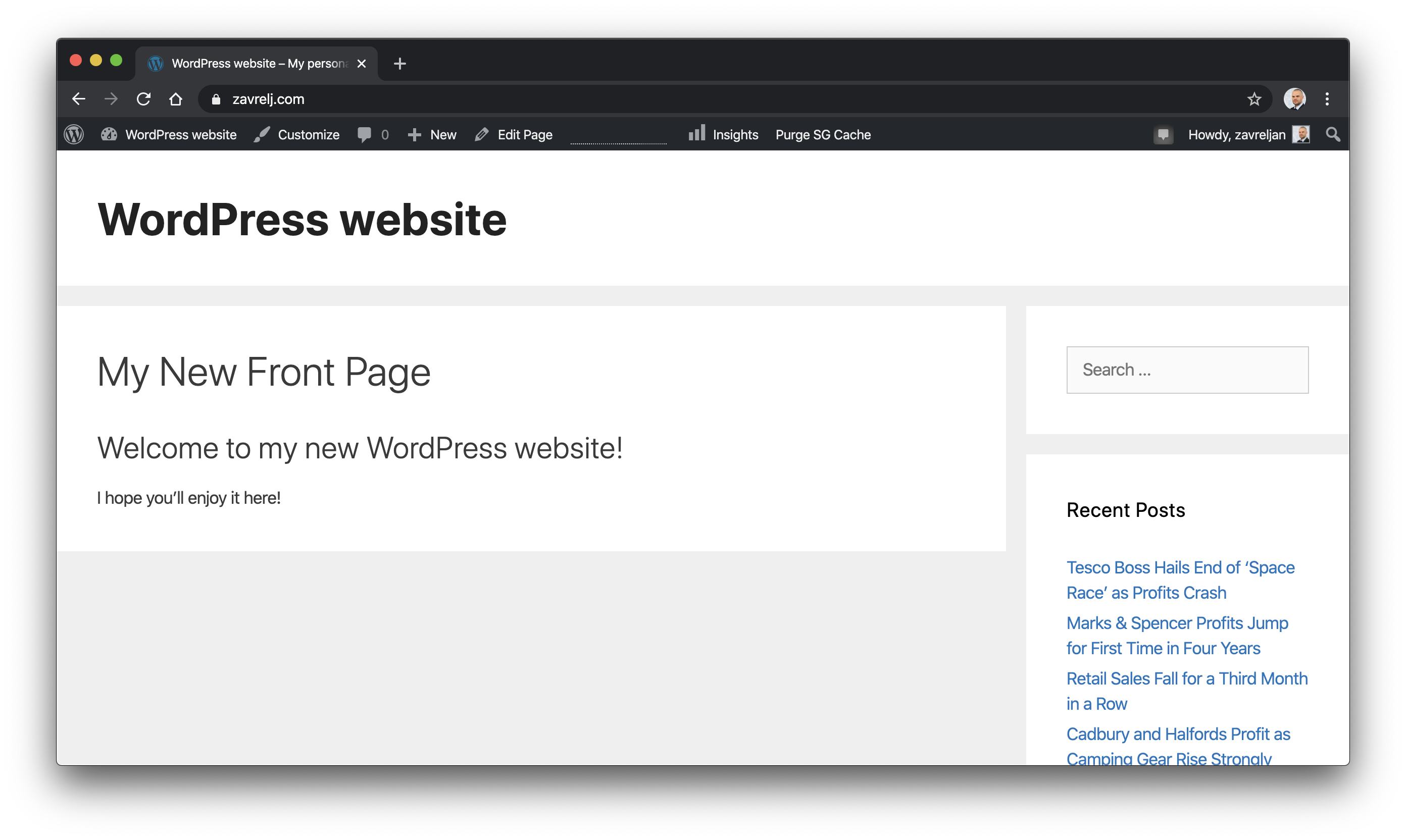View comments bubble in admin bar
This screenshot has height=840, width=1406.
(373, 135)
